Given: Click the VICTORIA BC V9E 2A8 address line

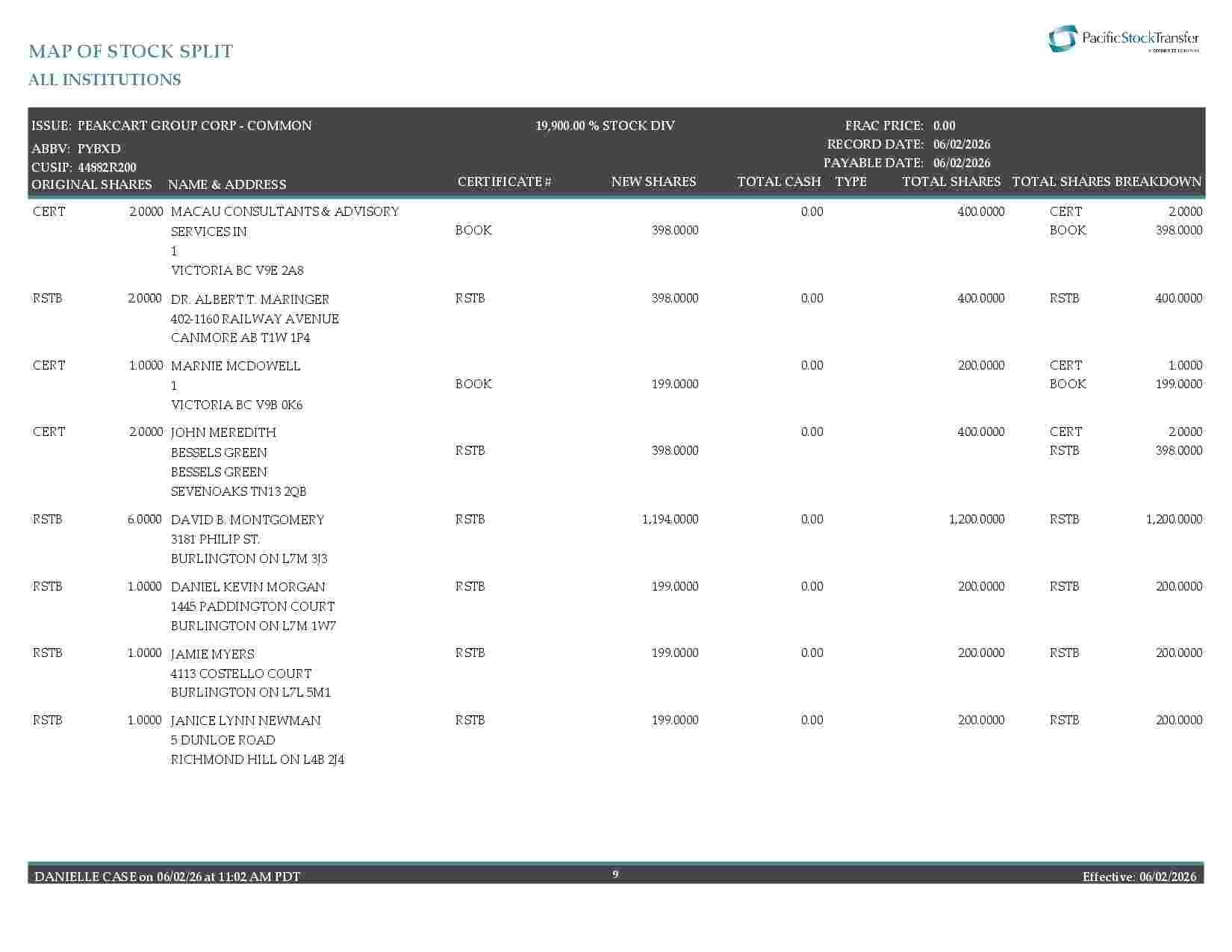Looking at the screenshot, I should pos(237,270).
